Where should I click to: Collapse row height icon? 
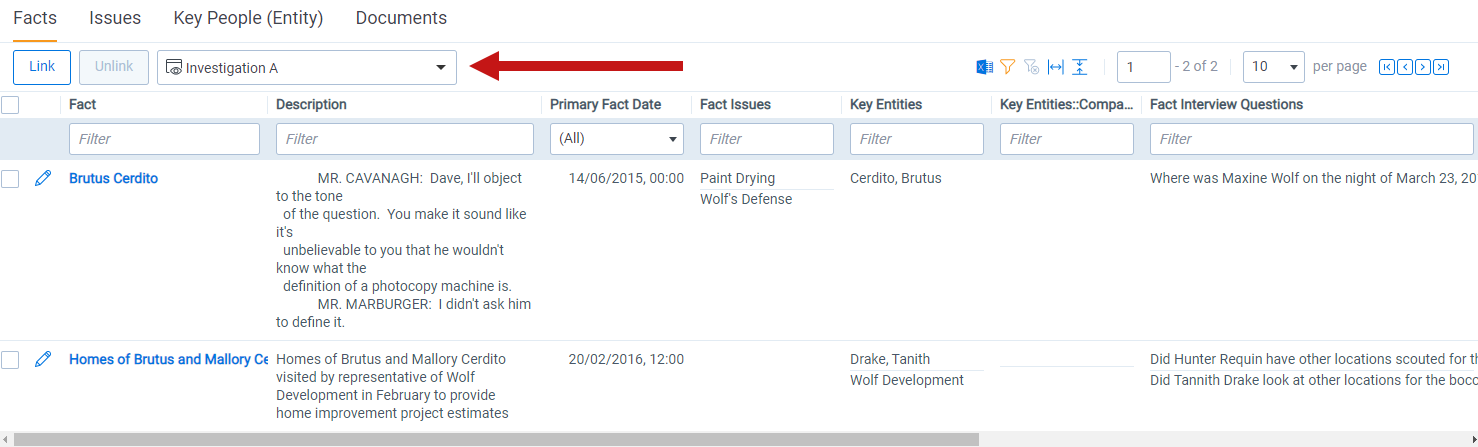(x=1080, y=67)
